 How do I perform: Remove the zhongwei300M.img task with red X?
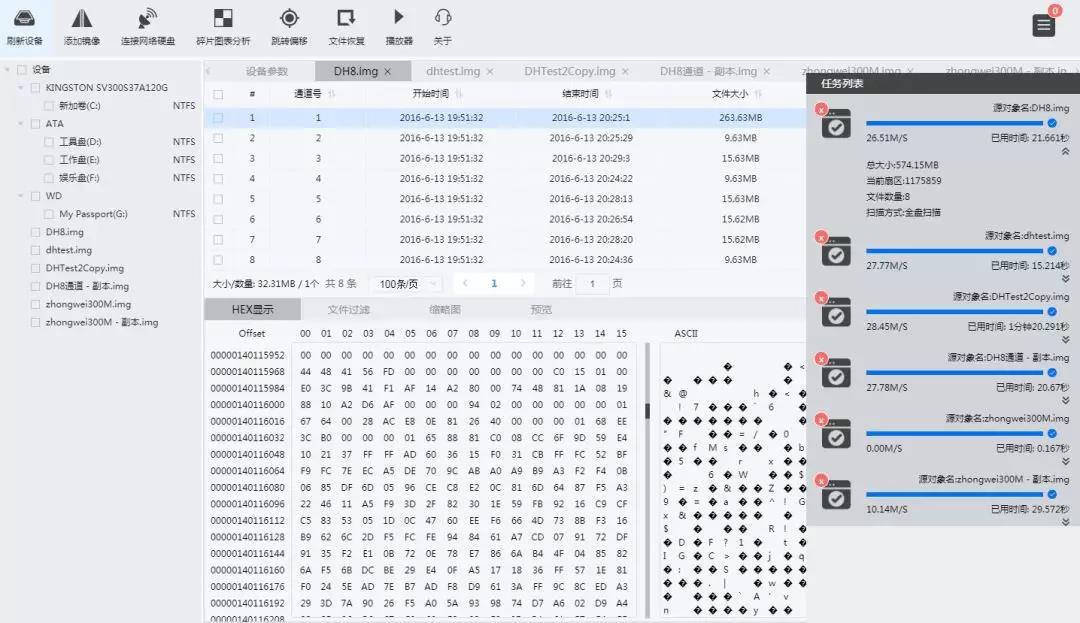click(x=821, y=419)
